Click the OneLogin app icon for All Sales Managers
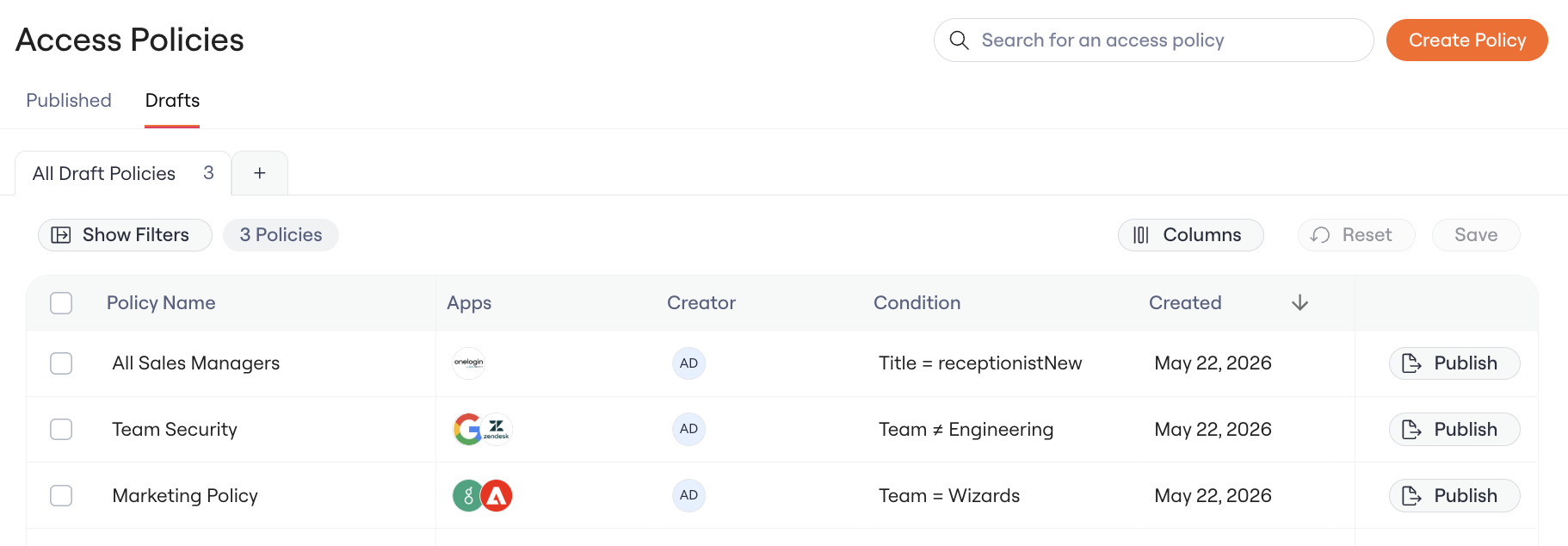 coord(469,363)
